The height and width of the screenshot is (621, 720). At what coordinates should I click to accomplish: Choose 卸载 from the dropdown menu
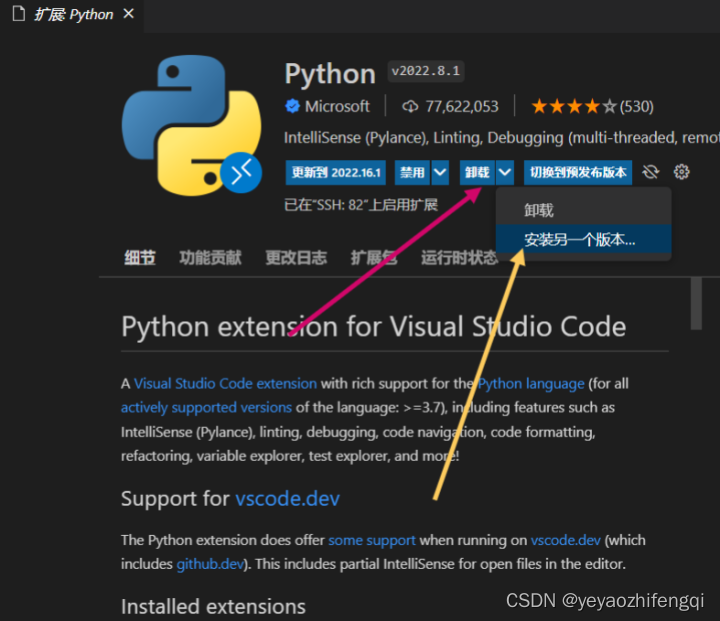(583, 210)
